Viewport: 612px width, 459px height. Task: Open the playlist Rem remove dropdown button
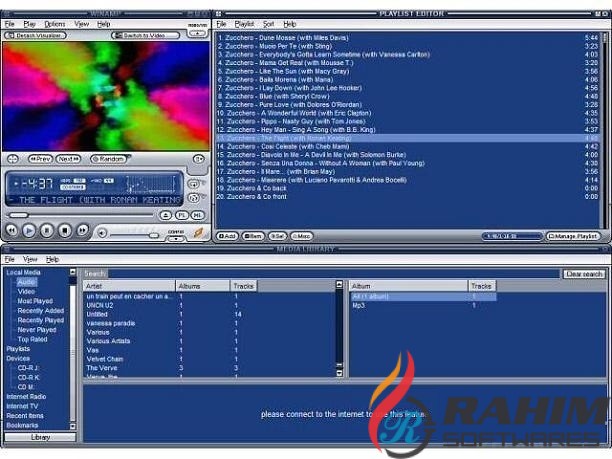(253, 236)
